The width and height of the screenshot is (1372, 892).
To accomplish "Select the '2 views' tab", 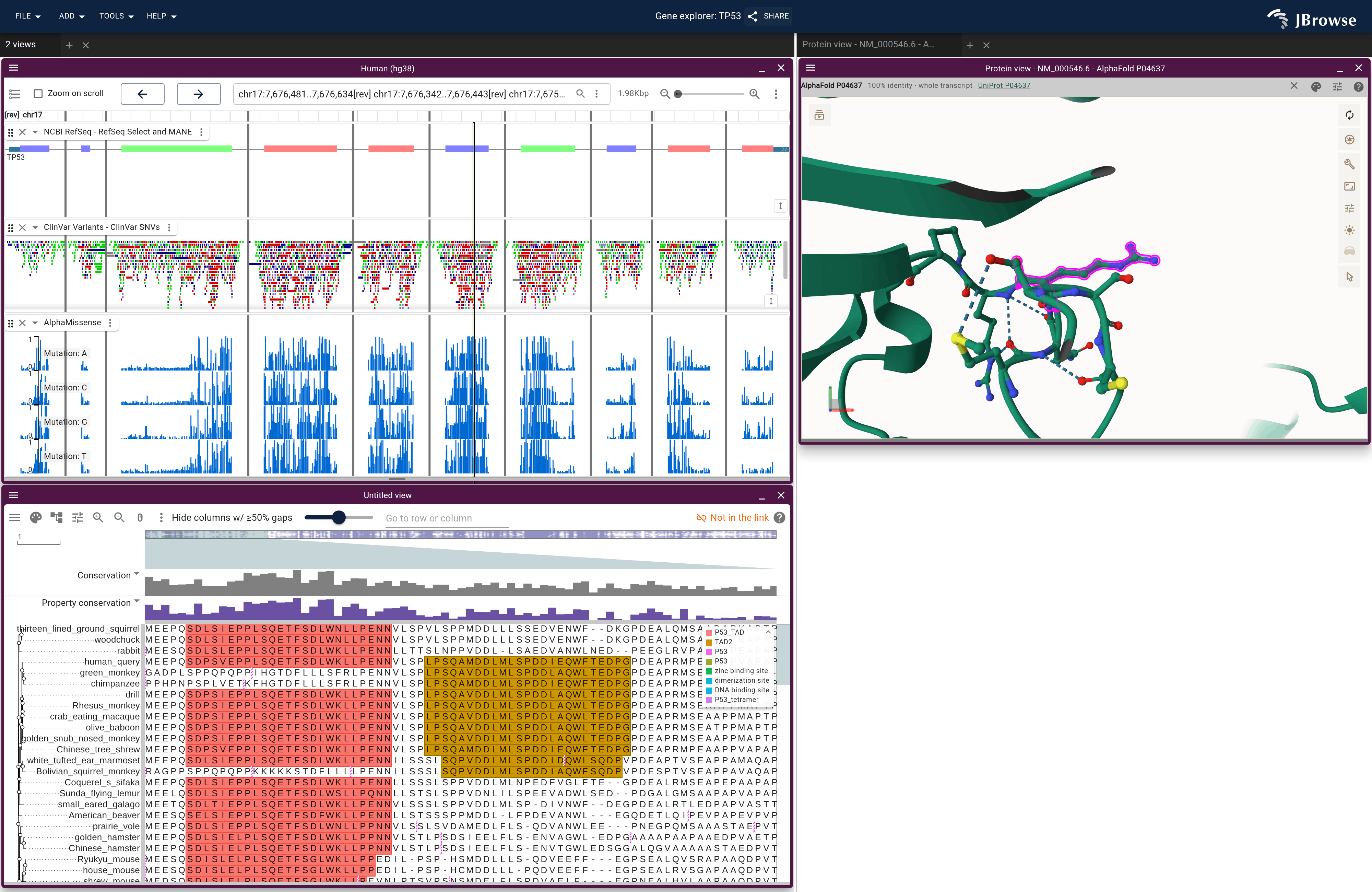I will point(21,44).
